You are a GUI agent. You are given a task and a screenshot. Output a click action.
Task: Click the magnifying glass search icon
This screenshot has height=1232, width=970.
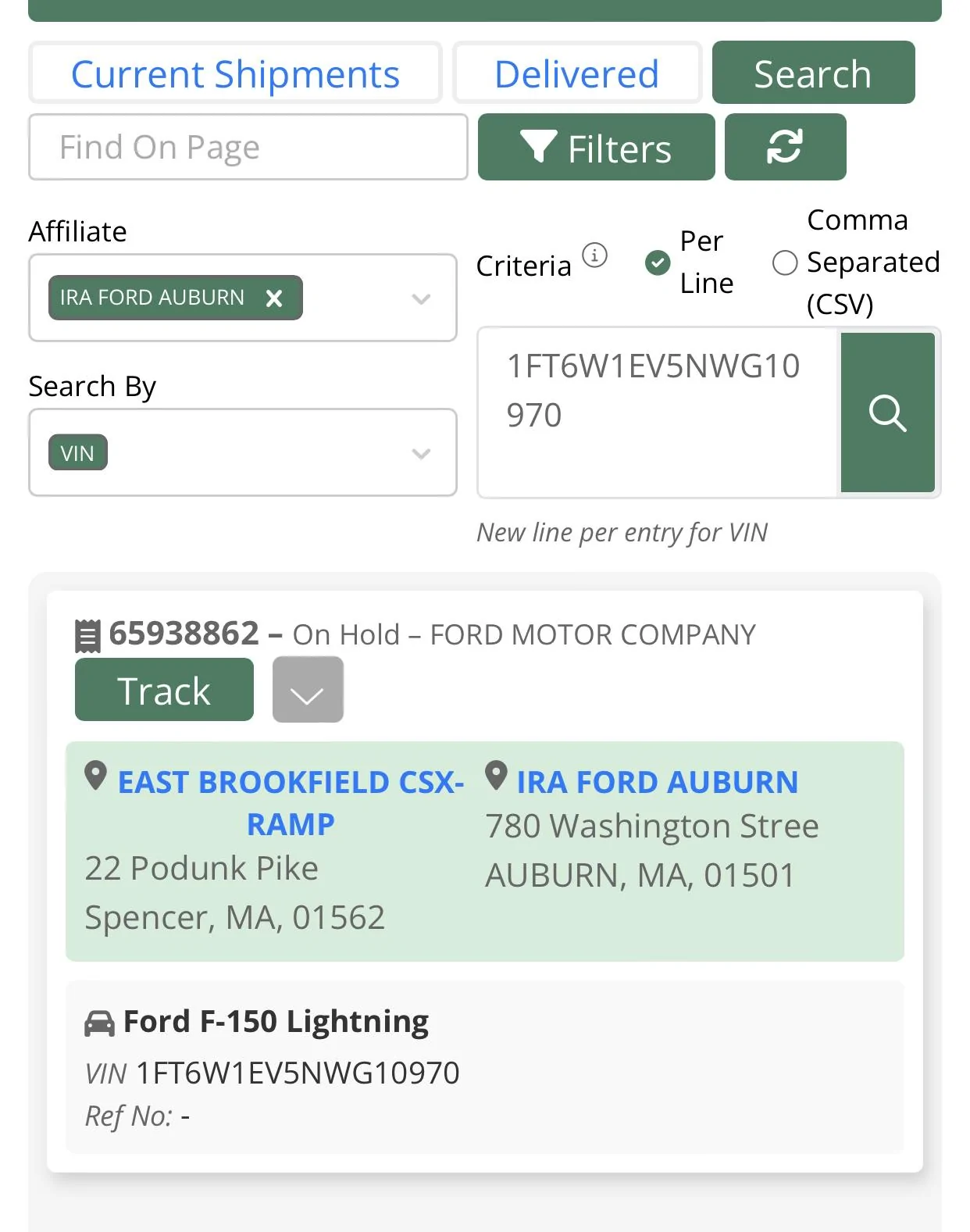[x=887, y=412]
